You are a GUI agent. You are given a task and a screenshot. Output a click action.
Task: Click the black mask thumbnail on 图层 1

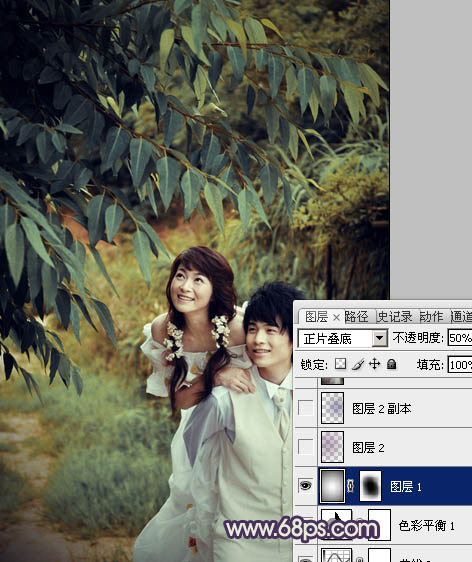370,486
